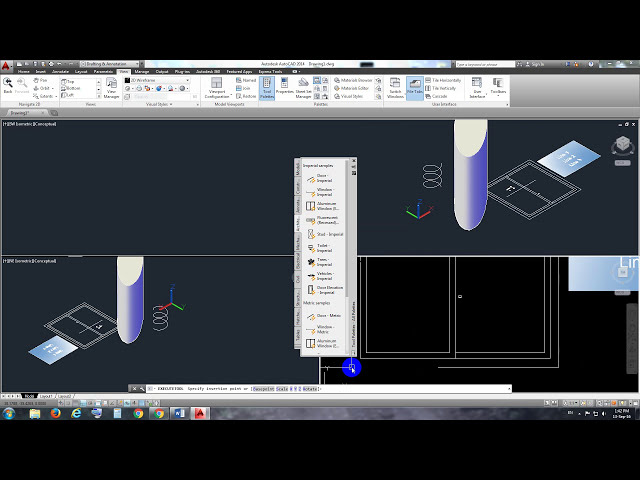
Task: Insert Door - Metric block
Action: coord(325,316)
